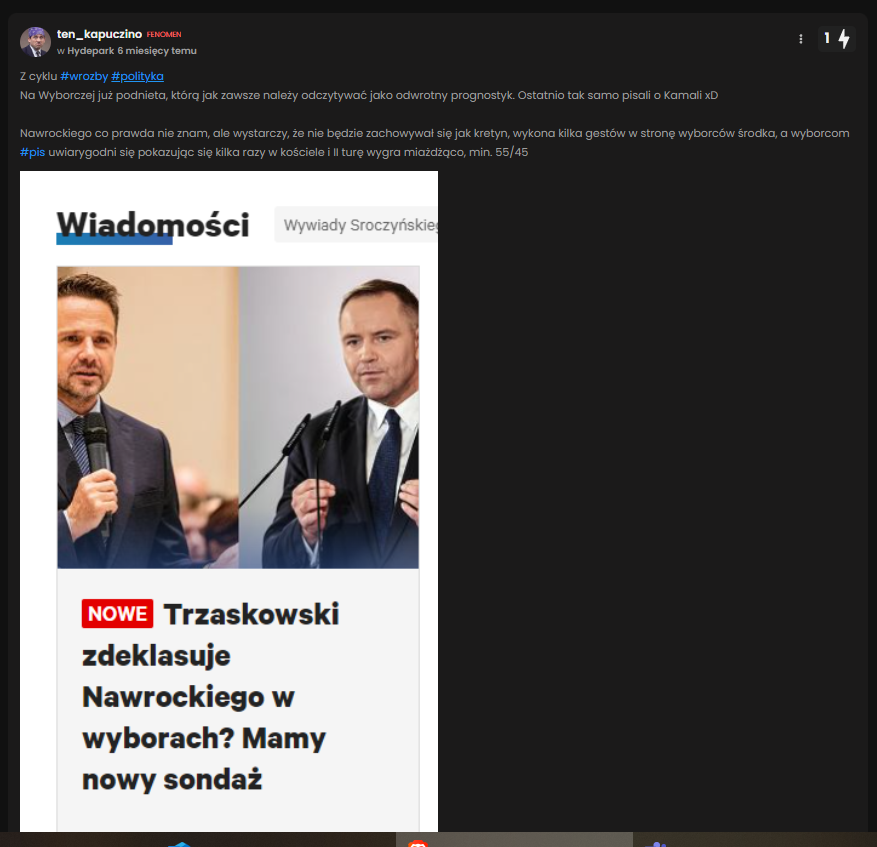877x847 pixels.
Task: Click the '6 miesięcy temu' timestamp
Action: click(x=157, y=51)
